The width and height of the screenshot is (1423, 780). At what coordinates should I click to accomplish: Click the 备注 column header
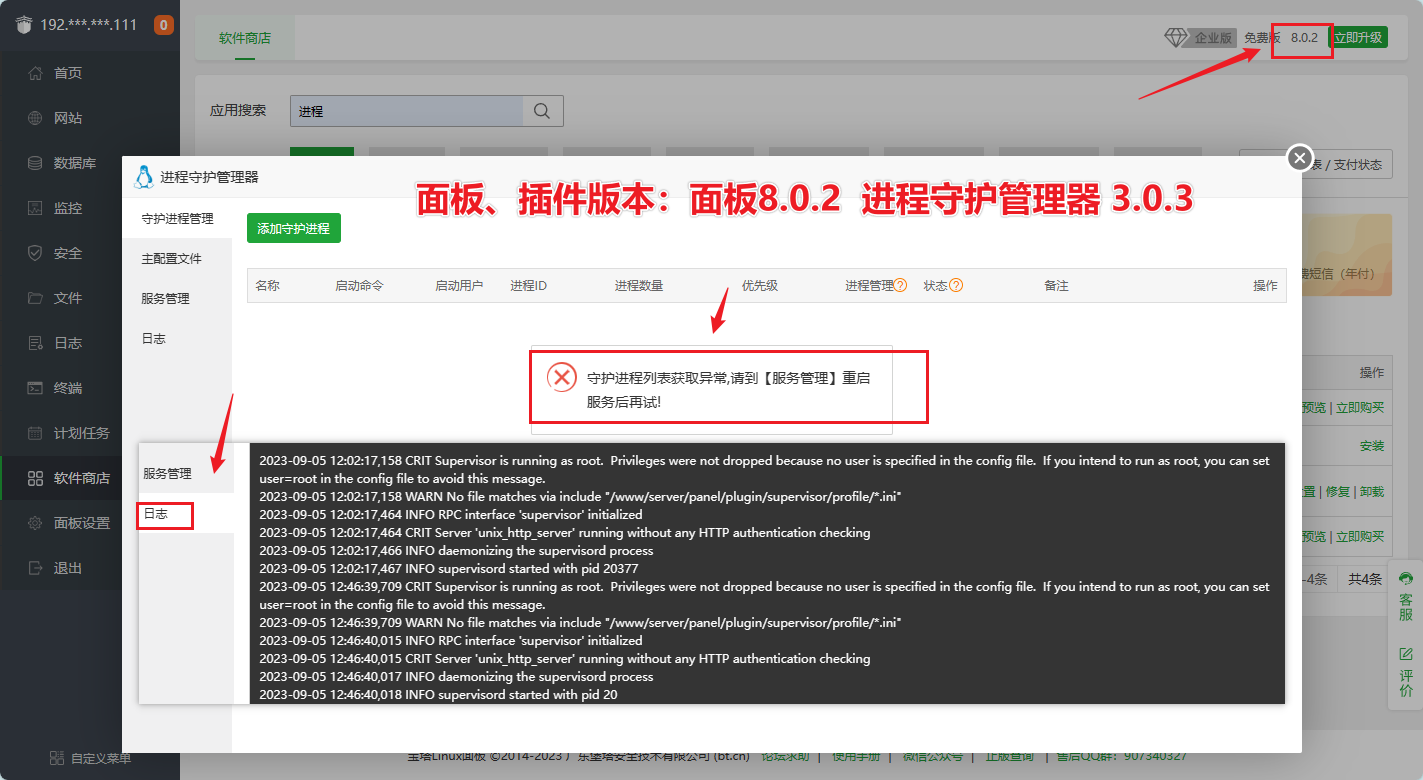1057,285
